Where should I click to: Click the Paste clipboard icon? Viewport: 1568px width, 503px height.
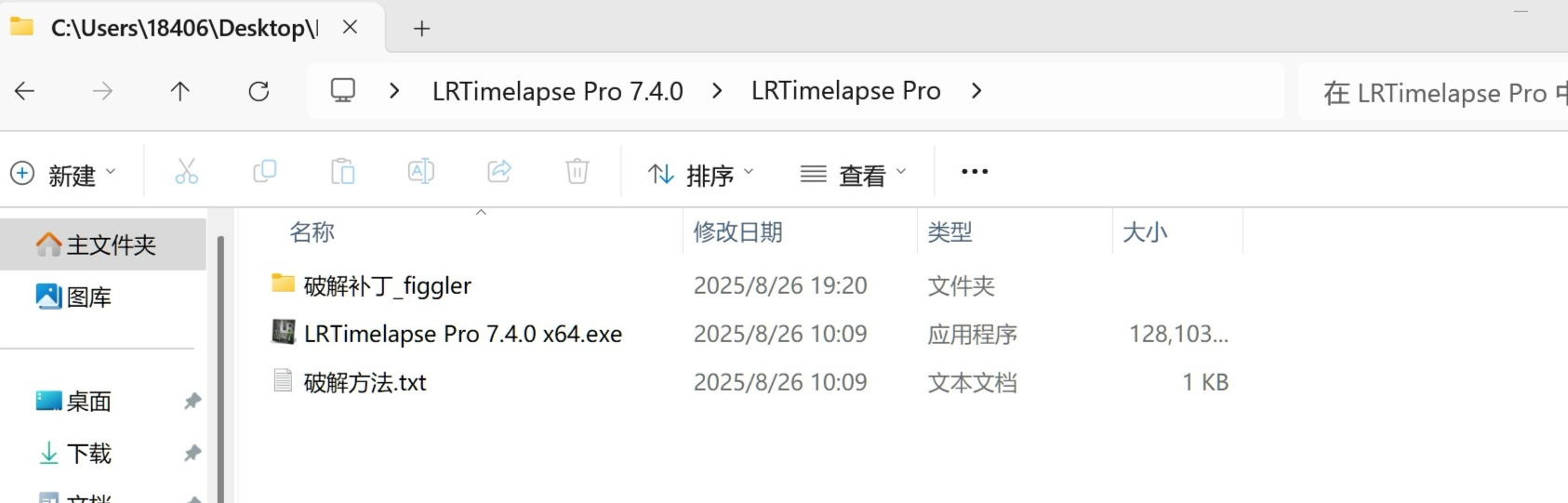(343, 172)
